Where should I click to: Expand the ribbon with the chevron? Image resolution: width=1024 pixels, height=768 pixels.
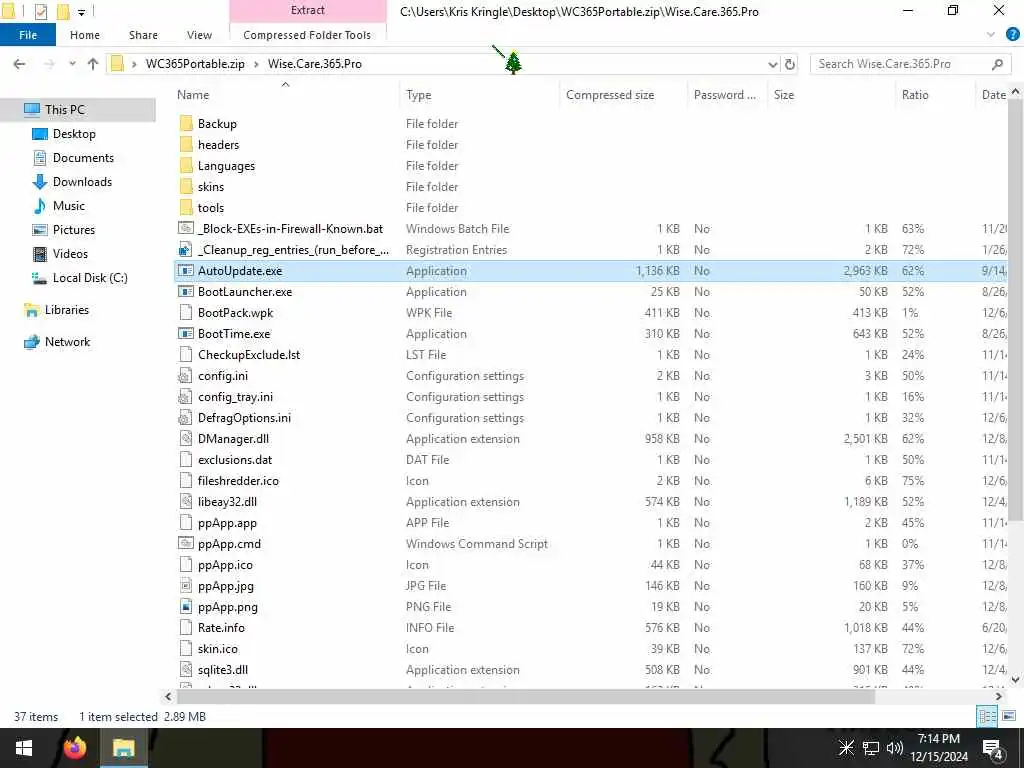pos(991,35)
